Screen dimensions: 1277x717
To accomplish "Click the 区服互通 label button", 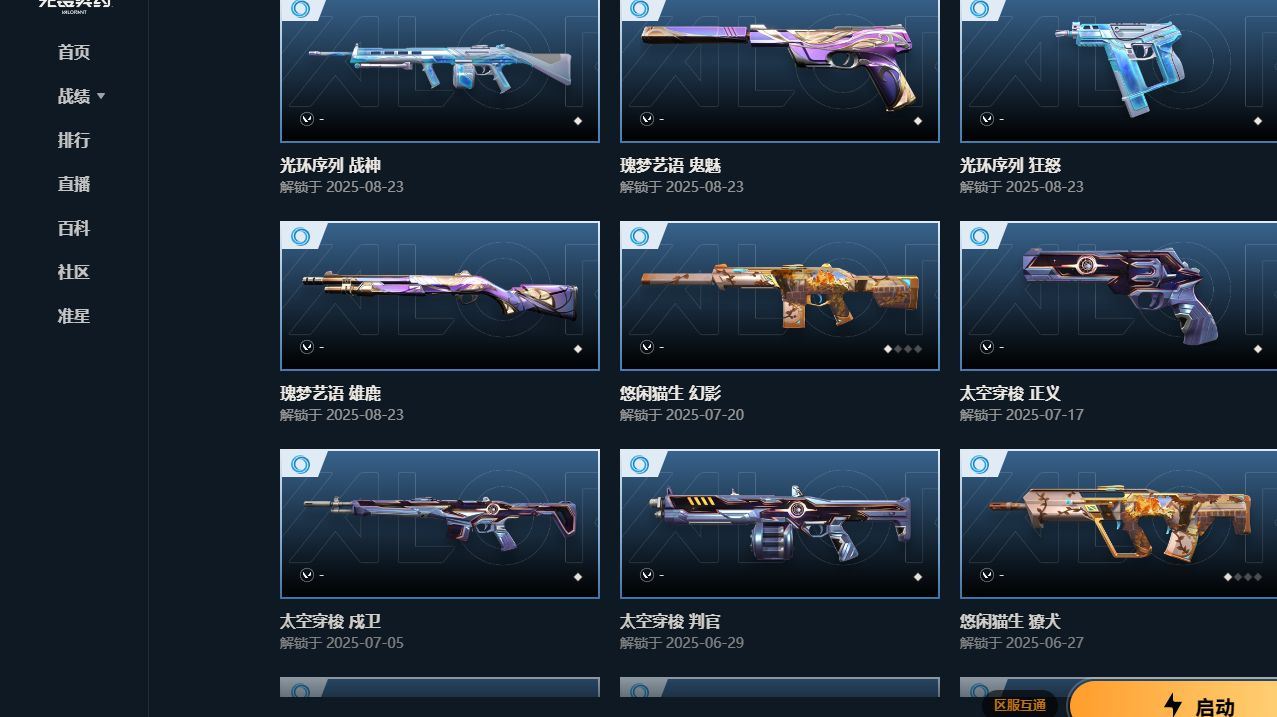I will point(1020,705).
